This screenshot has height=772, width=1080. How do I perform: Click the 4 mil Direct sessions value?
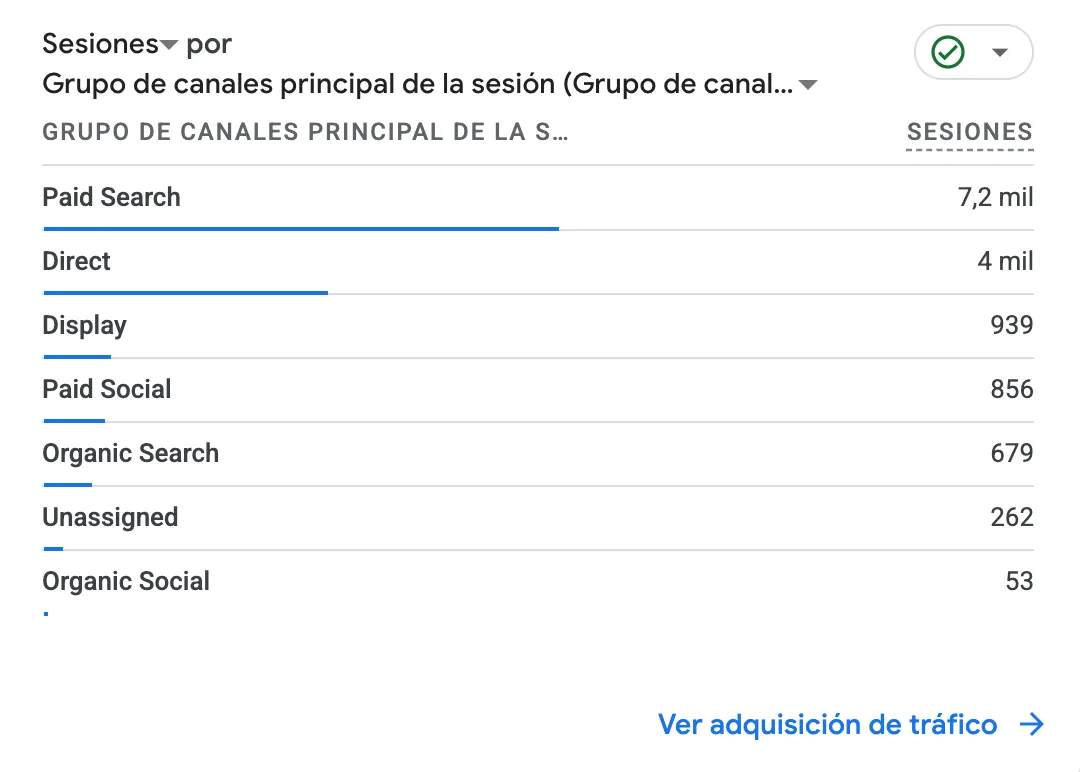(x=1005, y=262)
